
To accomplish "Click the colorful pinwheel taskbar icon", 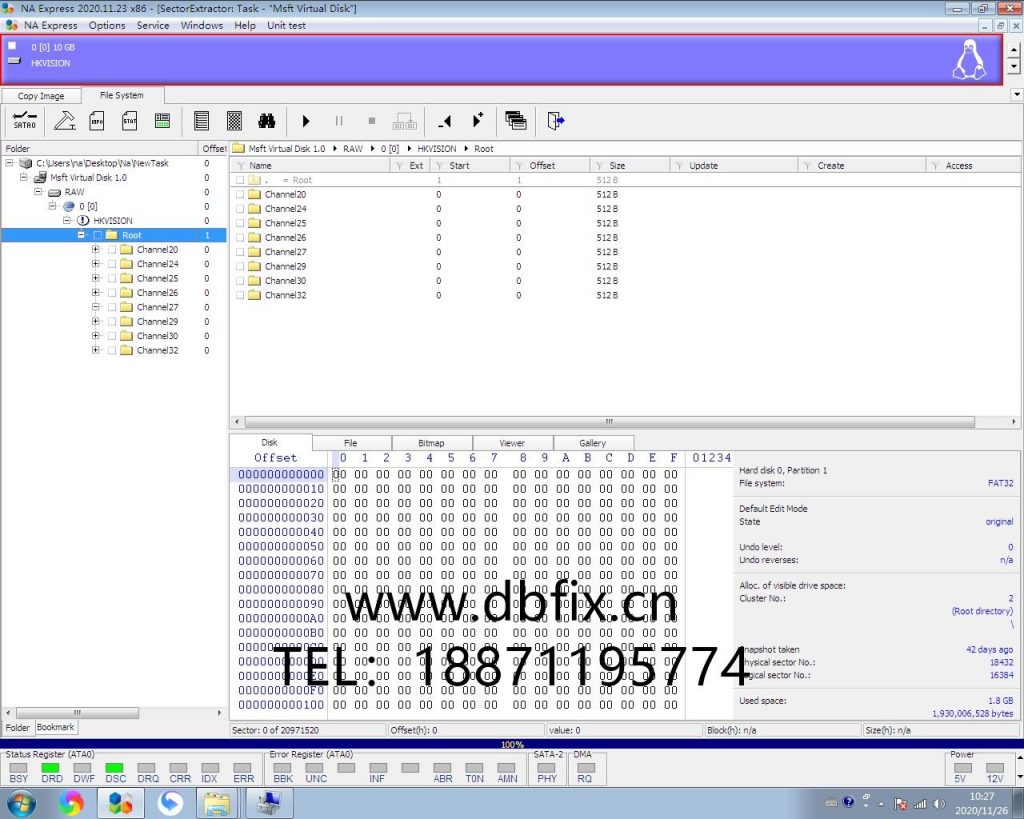I will [x=71, y=803].
